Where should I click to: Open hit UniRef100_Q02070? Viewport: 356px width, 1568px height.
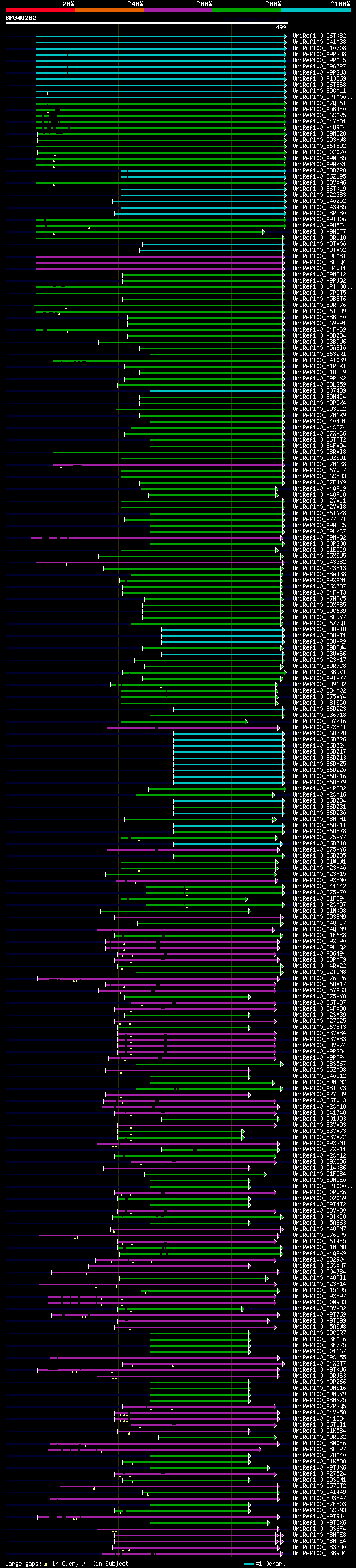[x=319, y=152]
